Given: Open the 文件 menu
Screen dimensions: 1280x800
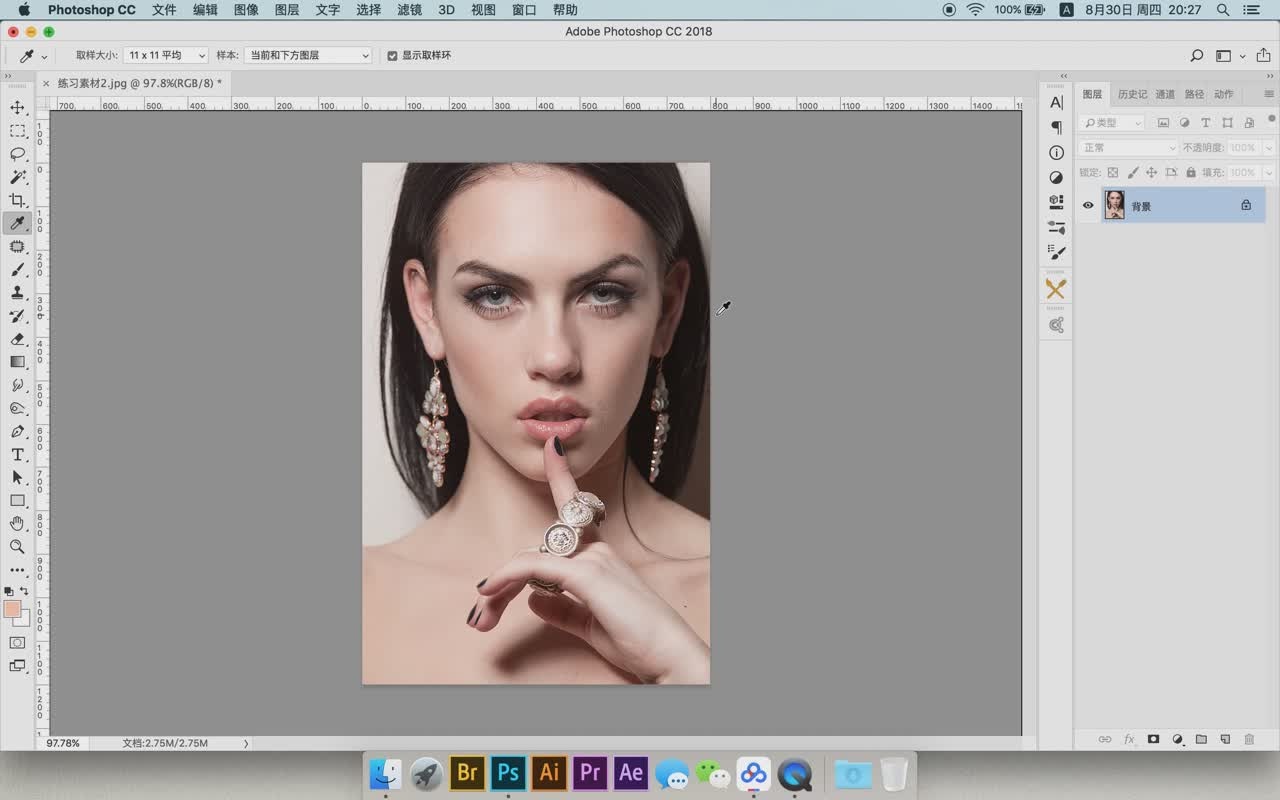Looking at the screenshot, I should tap(164, 10).
